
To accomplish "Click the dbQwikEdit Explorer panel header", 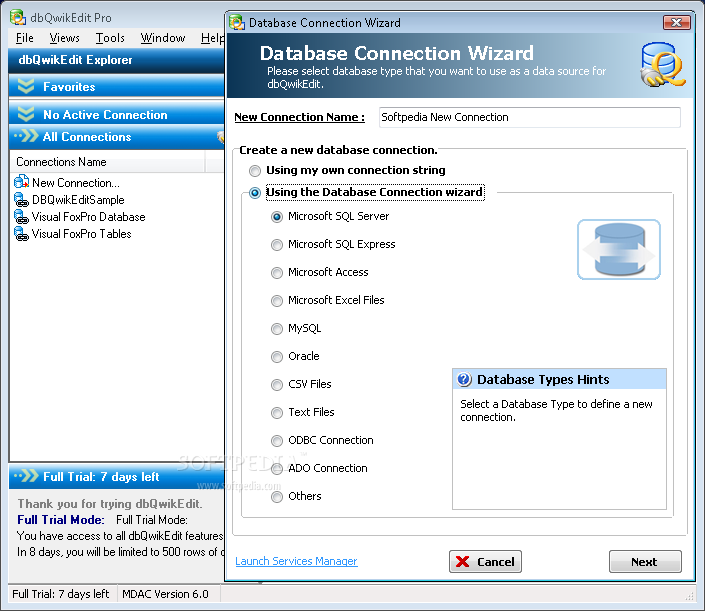I will tap(116, 60).
